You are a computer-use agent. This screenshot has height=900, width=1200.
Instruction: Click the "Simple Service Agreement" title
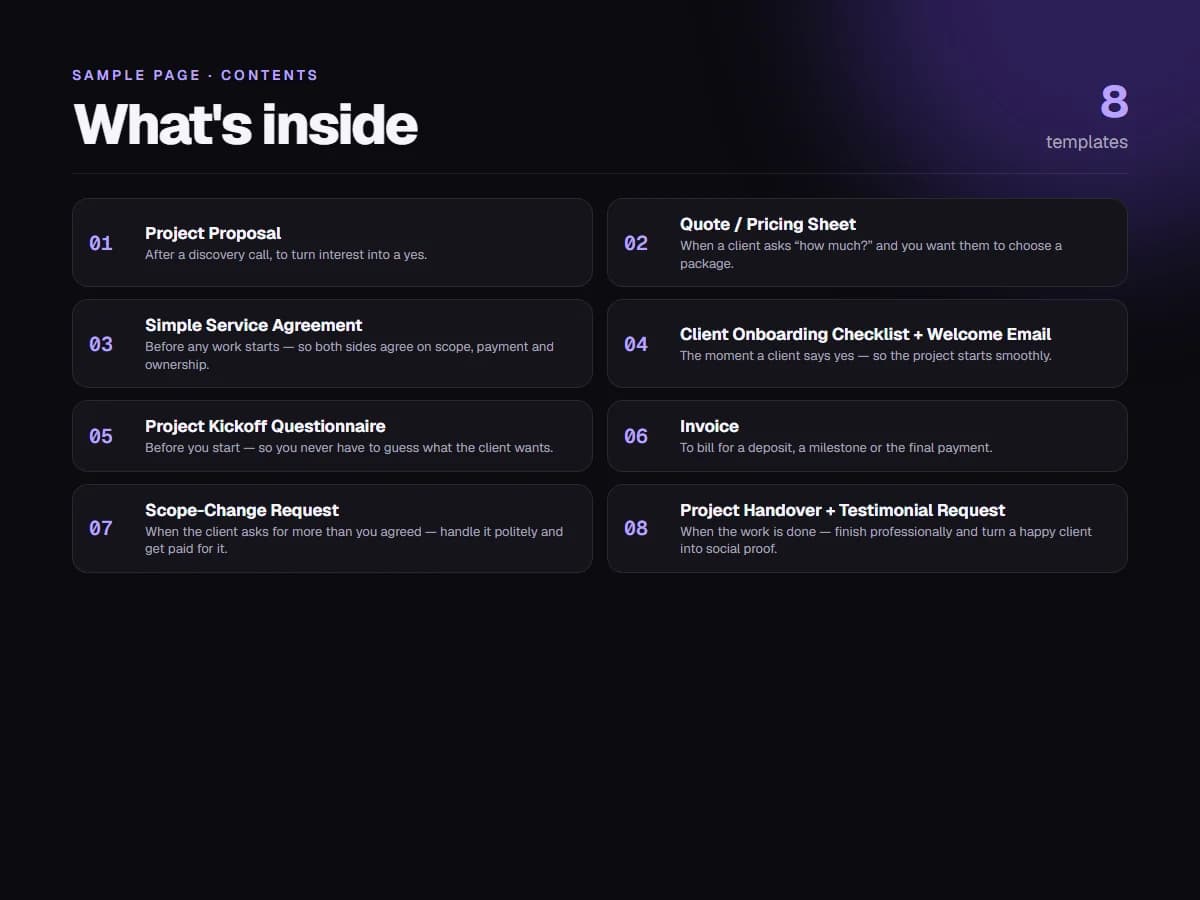(x=254, y=325)
